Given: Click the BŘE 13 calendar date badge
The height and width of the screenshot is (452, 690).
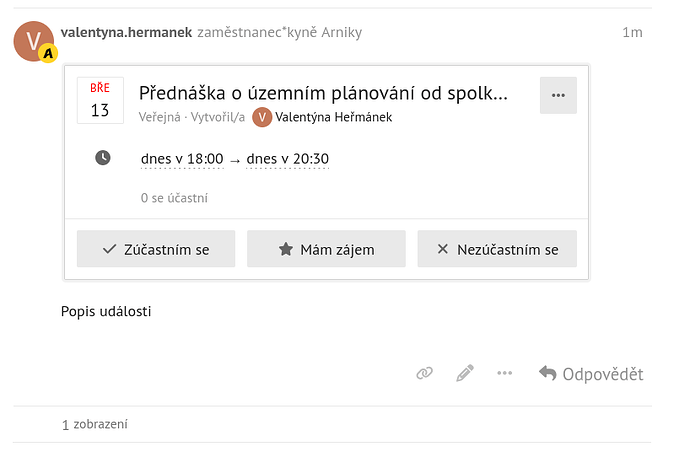Looking at the screenshot, I should tap(100, 101).
